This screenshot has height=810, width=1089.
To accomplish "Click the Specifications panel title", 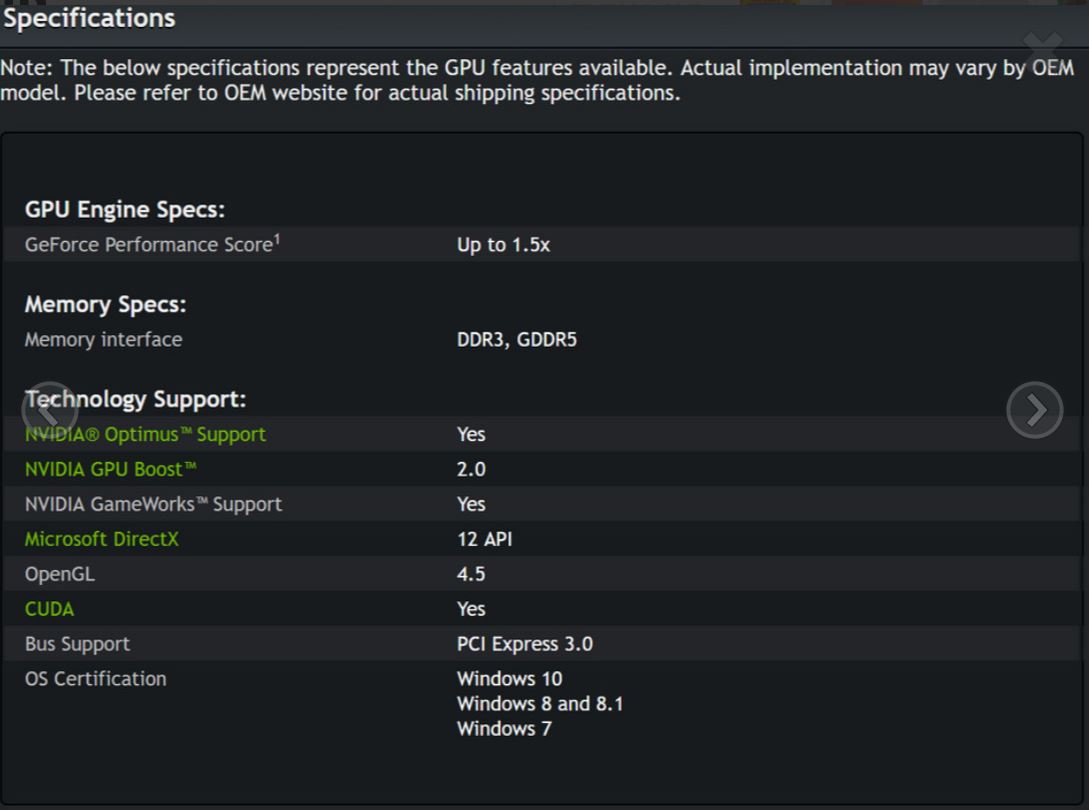I will pyautogui.click(x=89, y=18).
